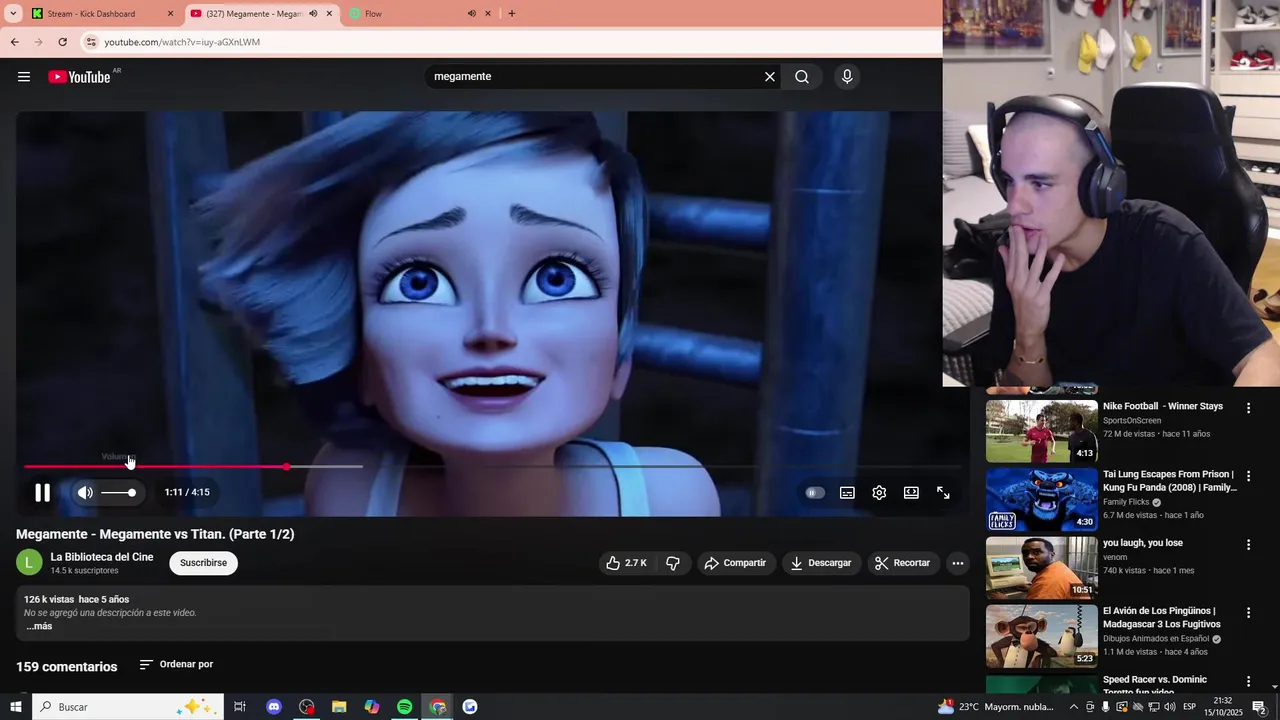1280x720 pixels.
Task: Switch to theater mode view
Action: 911,492
